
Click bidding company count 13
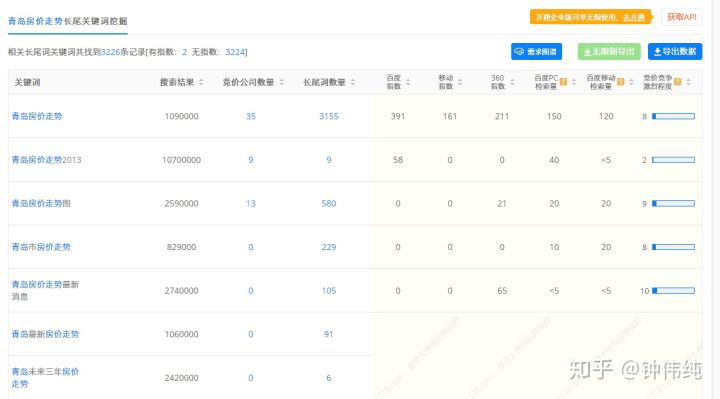tap(251, 203)
